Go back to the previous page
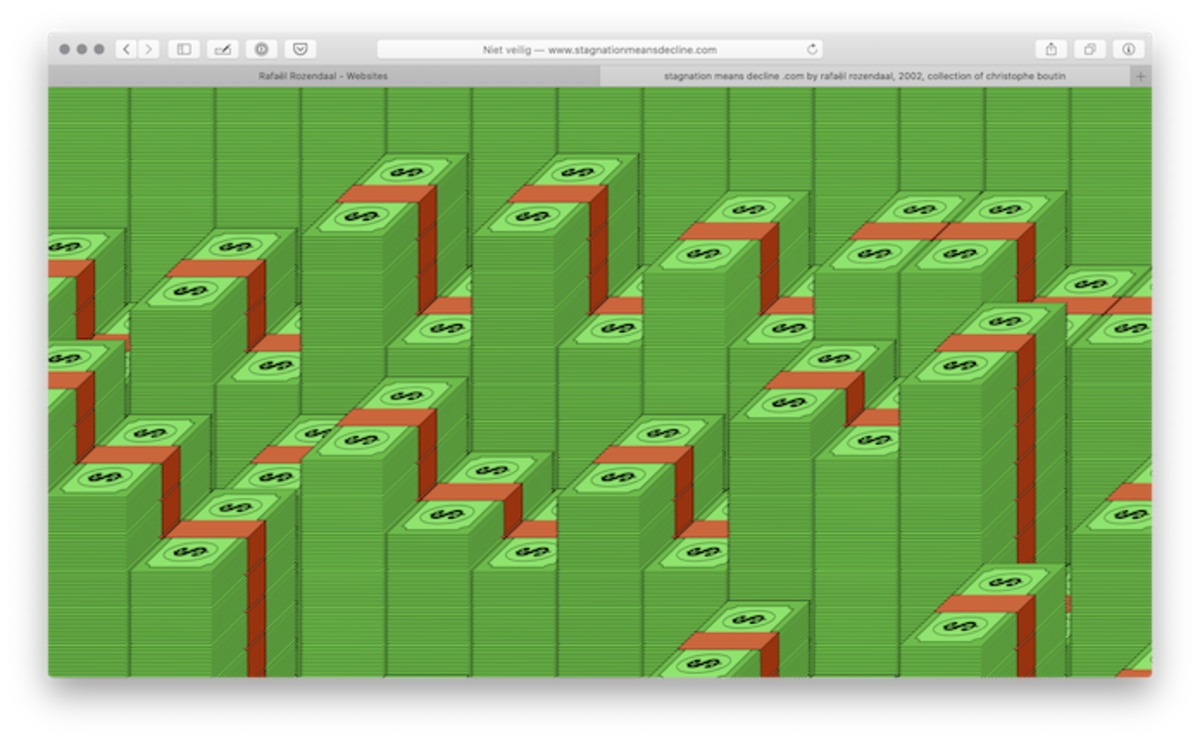Viewport: 1200px width, 741px height. [126, 49]
